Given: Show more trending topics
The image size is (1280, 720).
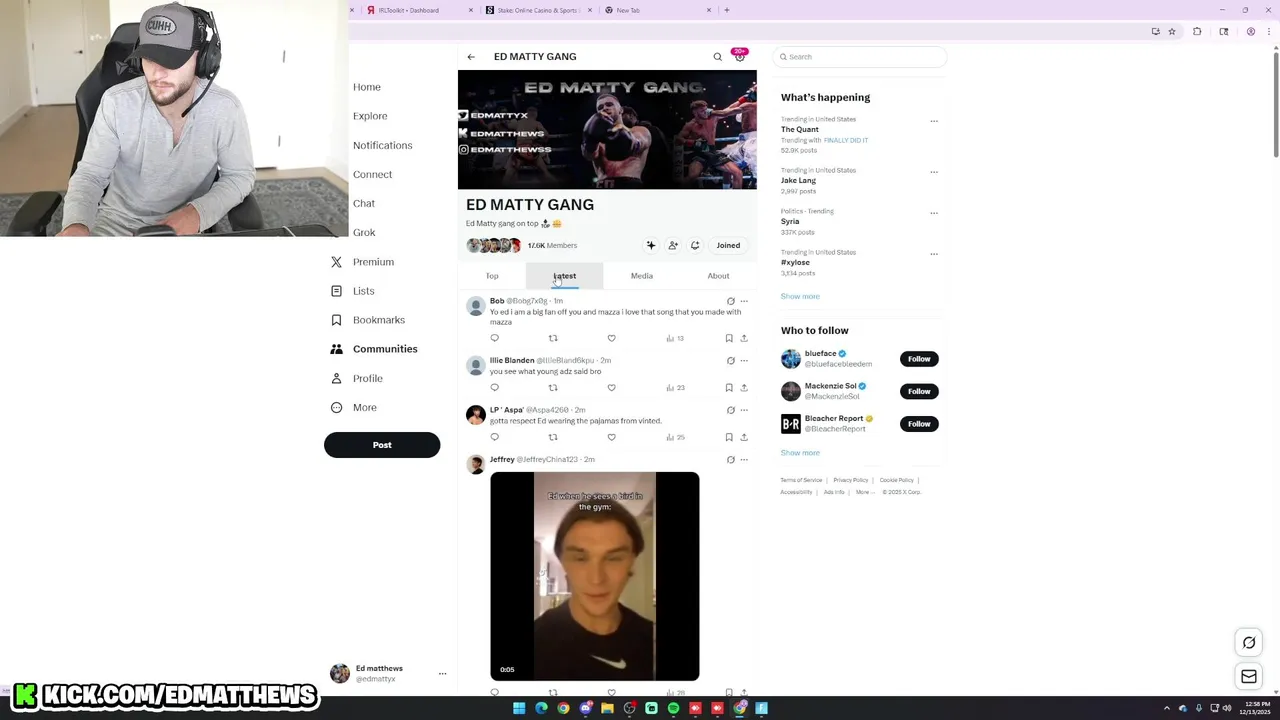Looking at the screenshot, I should tap(800, 296).
